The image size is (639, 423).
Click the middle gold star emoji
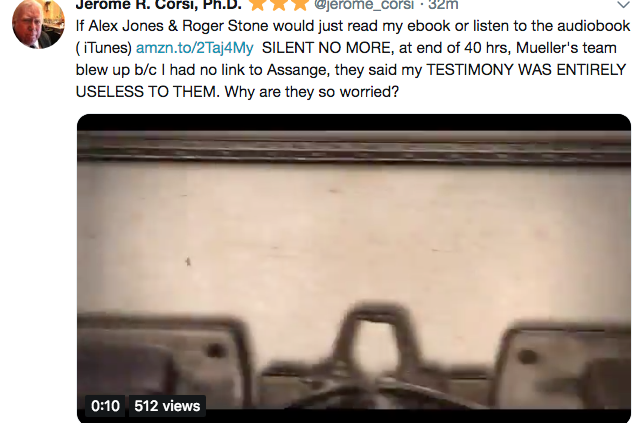point(279,4)
